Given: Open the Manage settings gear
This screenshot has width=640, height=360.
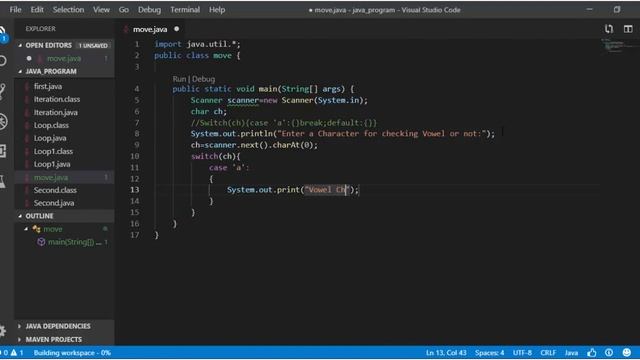Looking at the screenshot, I should coord(2,331).
